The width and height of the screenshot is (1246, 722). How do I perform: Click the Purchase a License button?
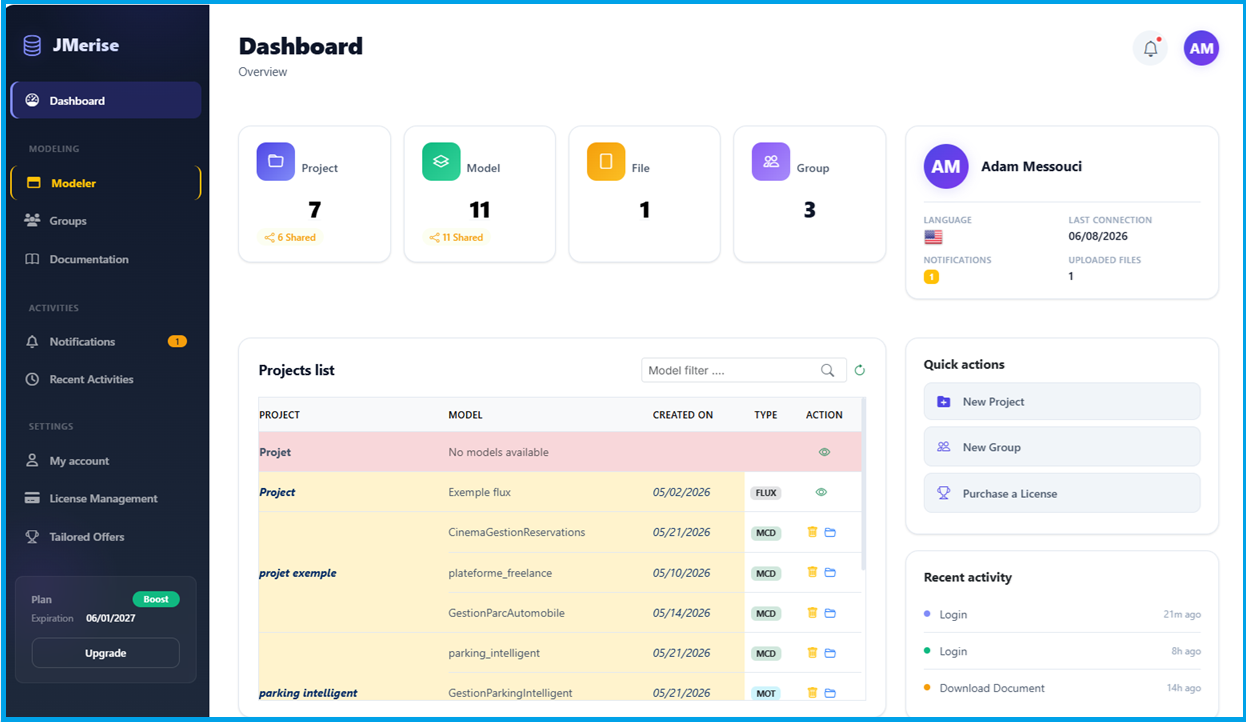pyautogui.click(x=1062, y=493)
